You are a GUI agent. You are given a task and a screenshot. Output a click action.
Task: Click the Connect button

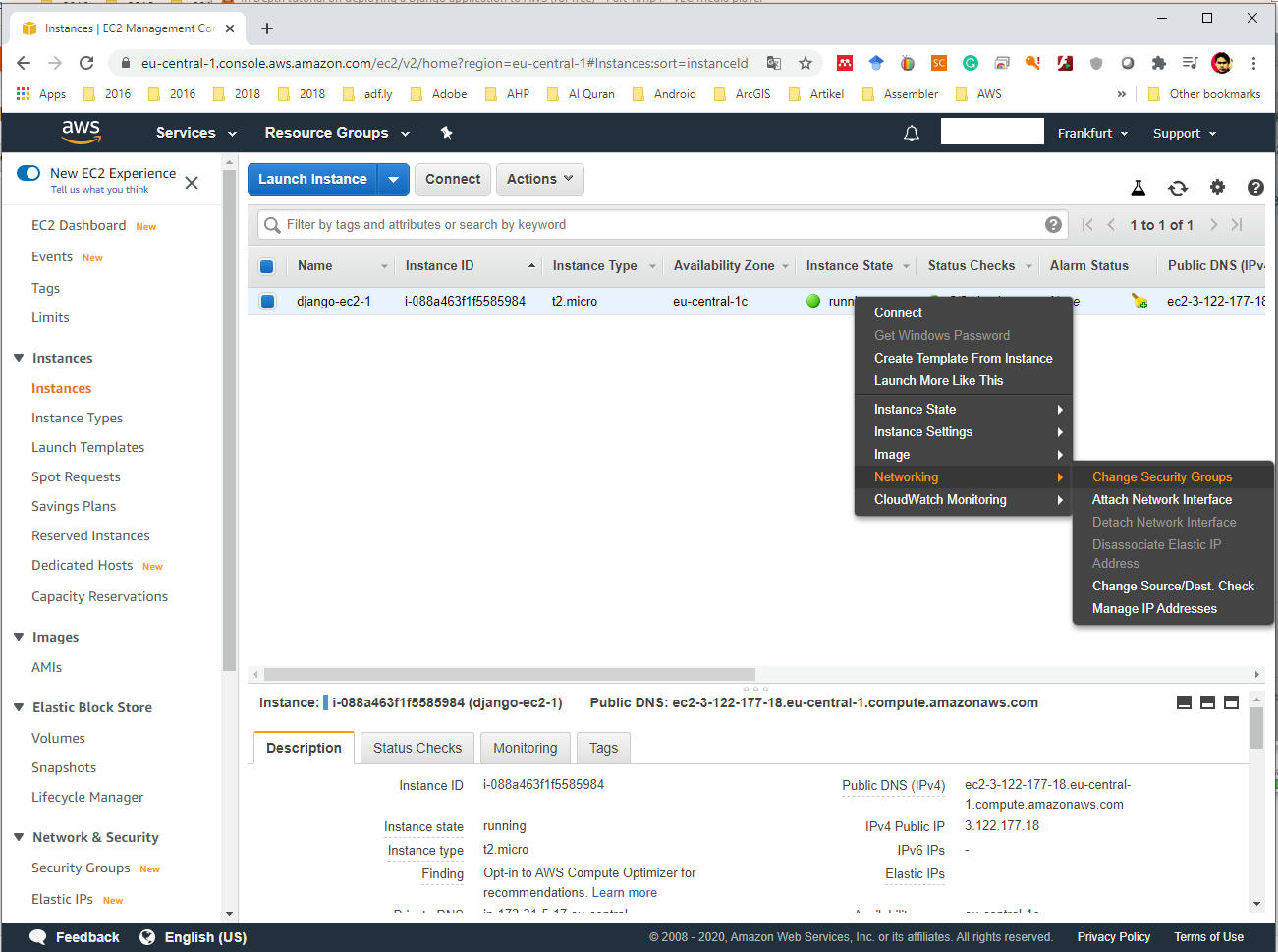pos(453,179)
